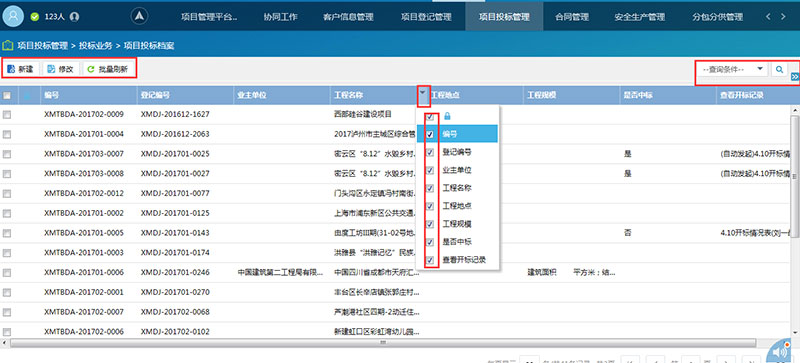Viewport: 800px width, 363px height.
Task: Click the 新建 button
Action: tap(21, 69)
